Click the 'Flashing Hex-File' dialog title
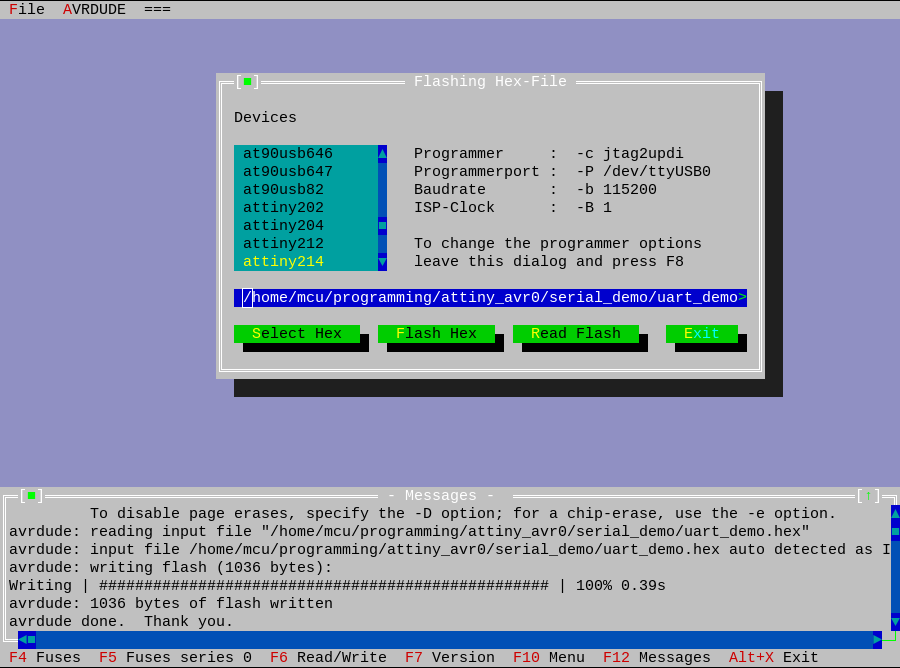This screenshot has height=668, width=900. tap(490, 81)
